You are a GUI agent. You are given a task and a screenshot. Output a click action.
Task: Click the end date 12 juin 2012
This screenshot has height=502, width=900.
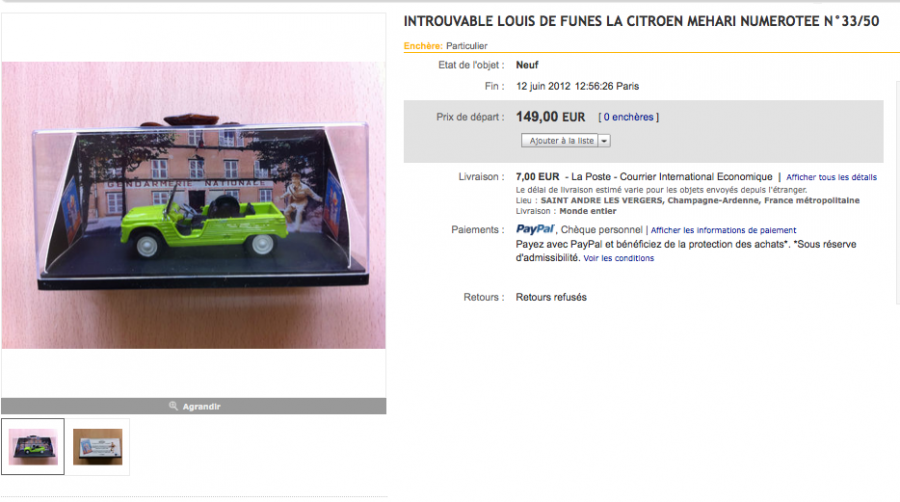pos(543,86)
